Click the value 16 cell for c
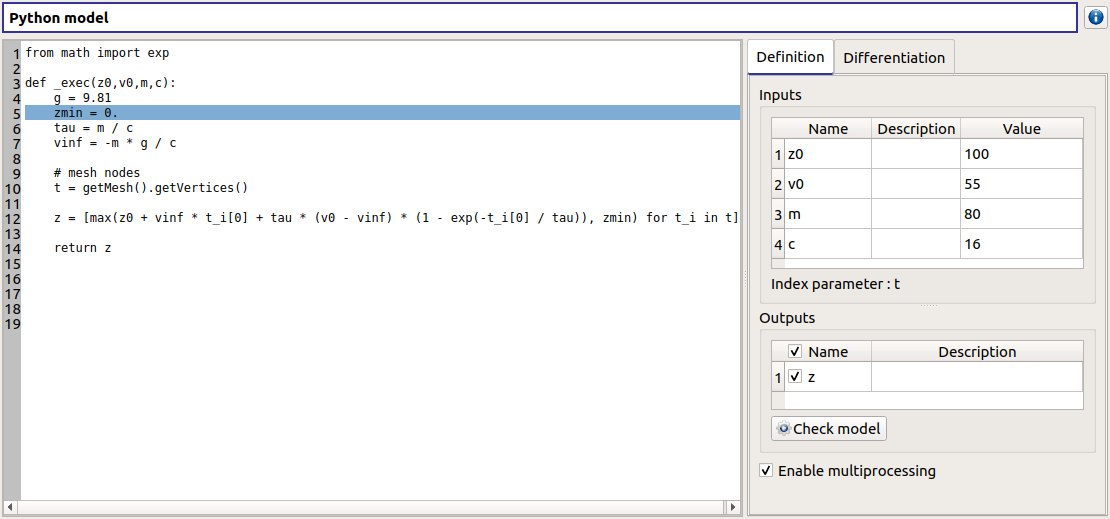 (x=1020, y=244)
